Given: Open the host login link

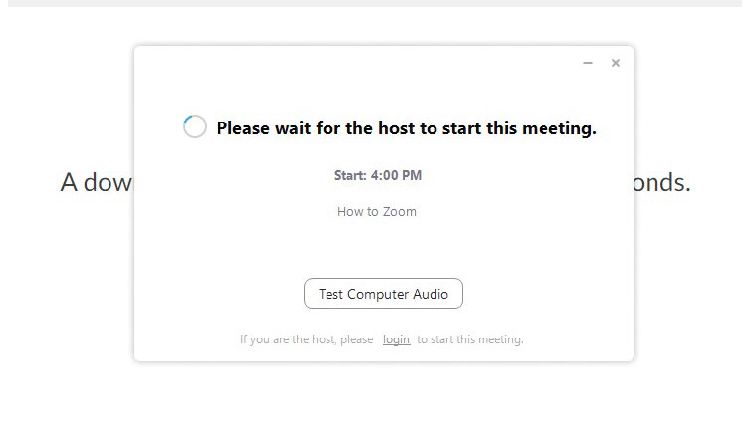Looking at the screenshot, I should (x=396, y=339).
